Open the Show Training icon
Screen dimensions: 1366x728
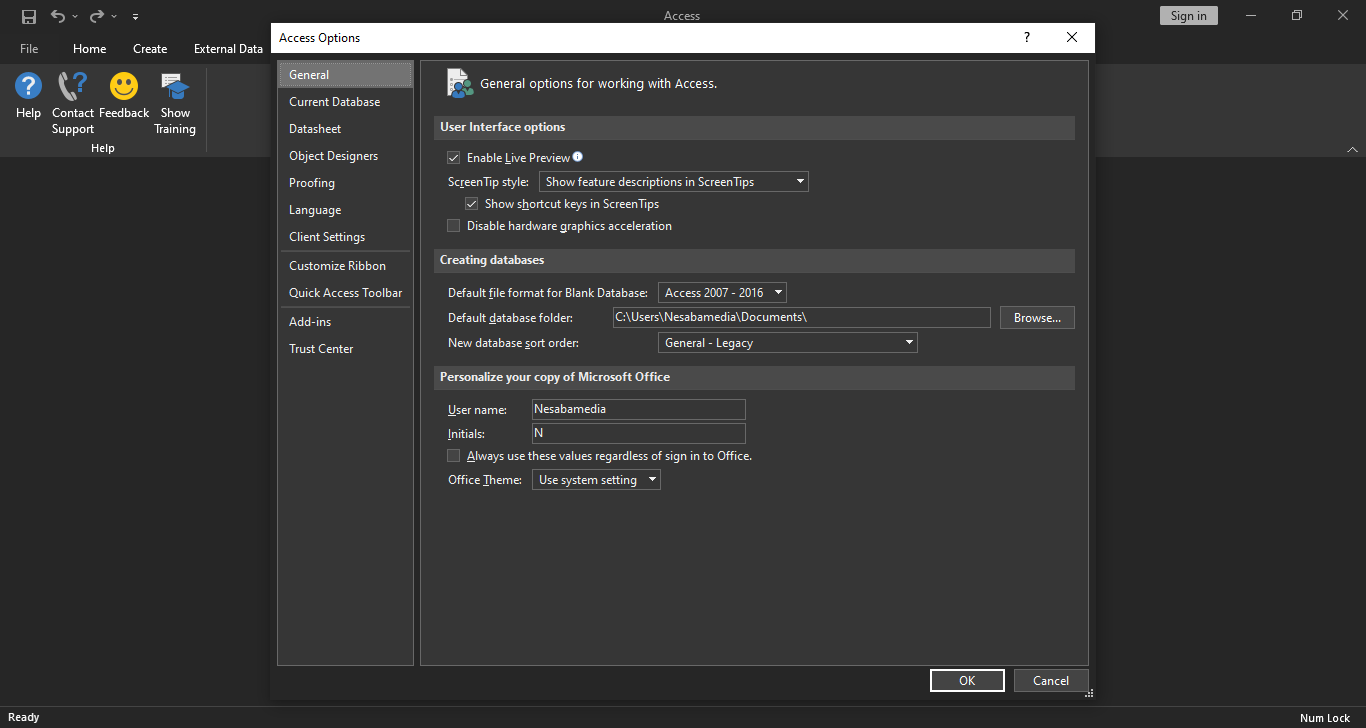coord(175,87)
